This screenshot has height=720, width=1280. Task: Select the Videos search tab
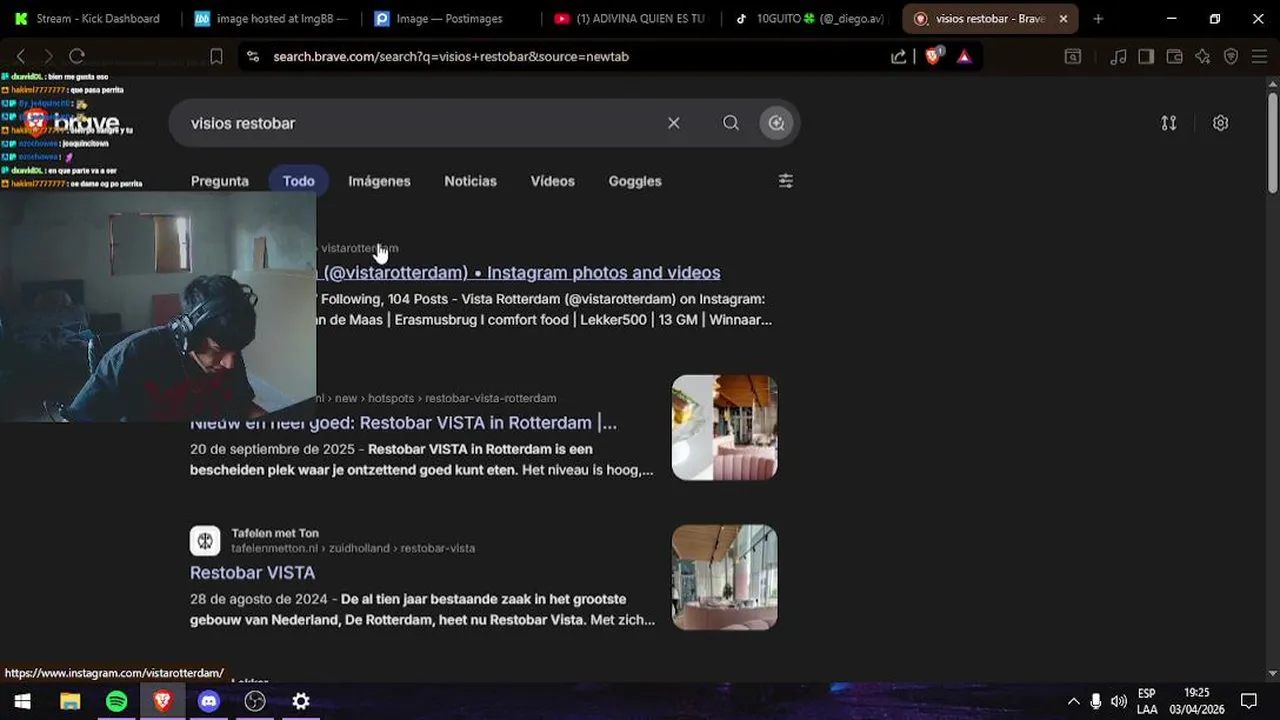552,181
